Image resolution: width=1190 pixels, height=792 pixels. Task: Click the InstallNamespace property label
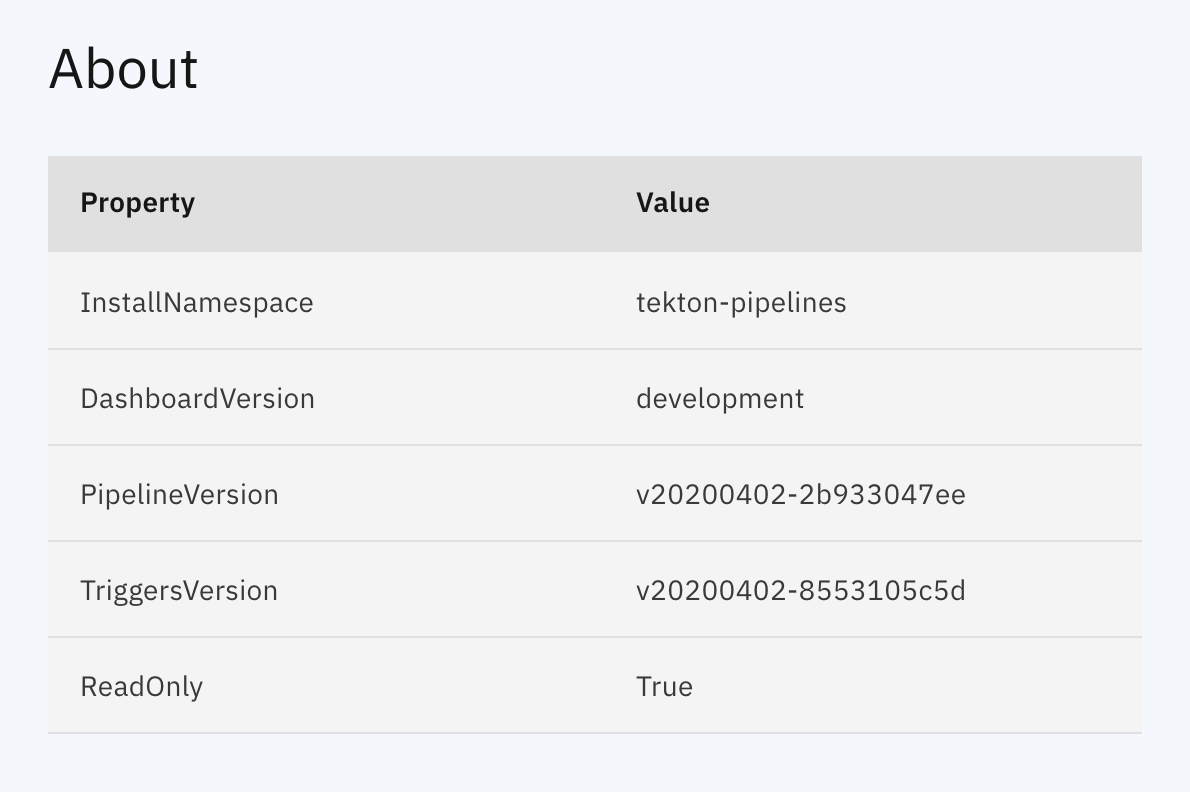click(196, 302)
